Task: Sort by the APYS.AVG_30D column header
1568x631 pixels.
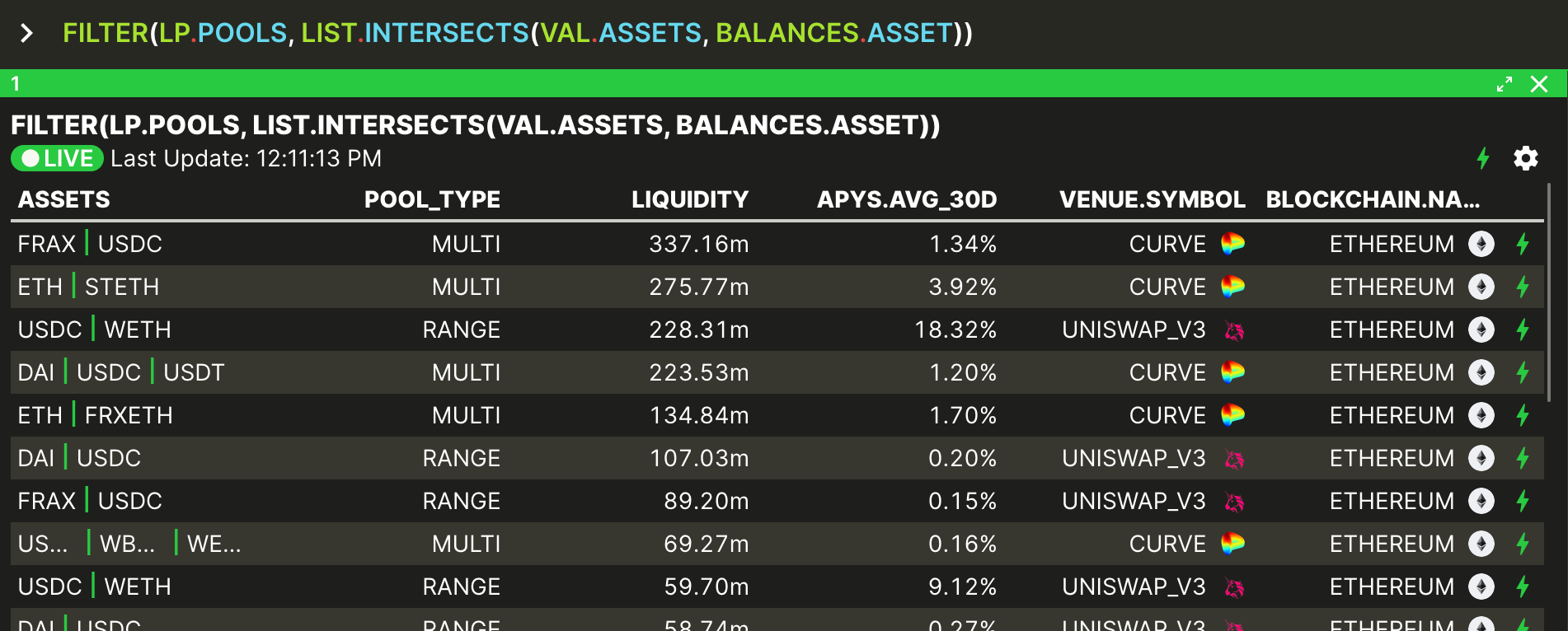Action: click(907, 199)
